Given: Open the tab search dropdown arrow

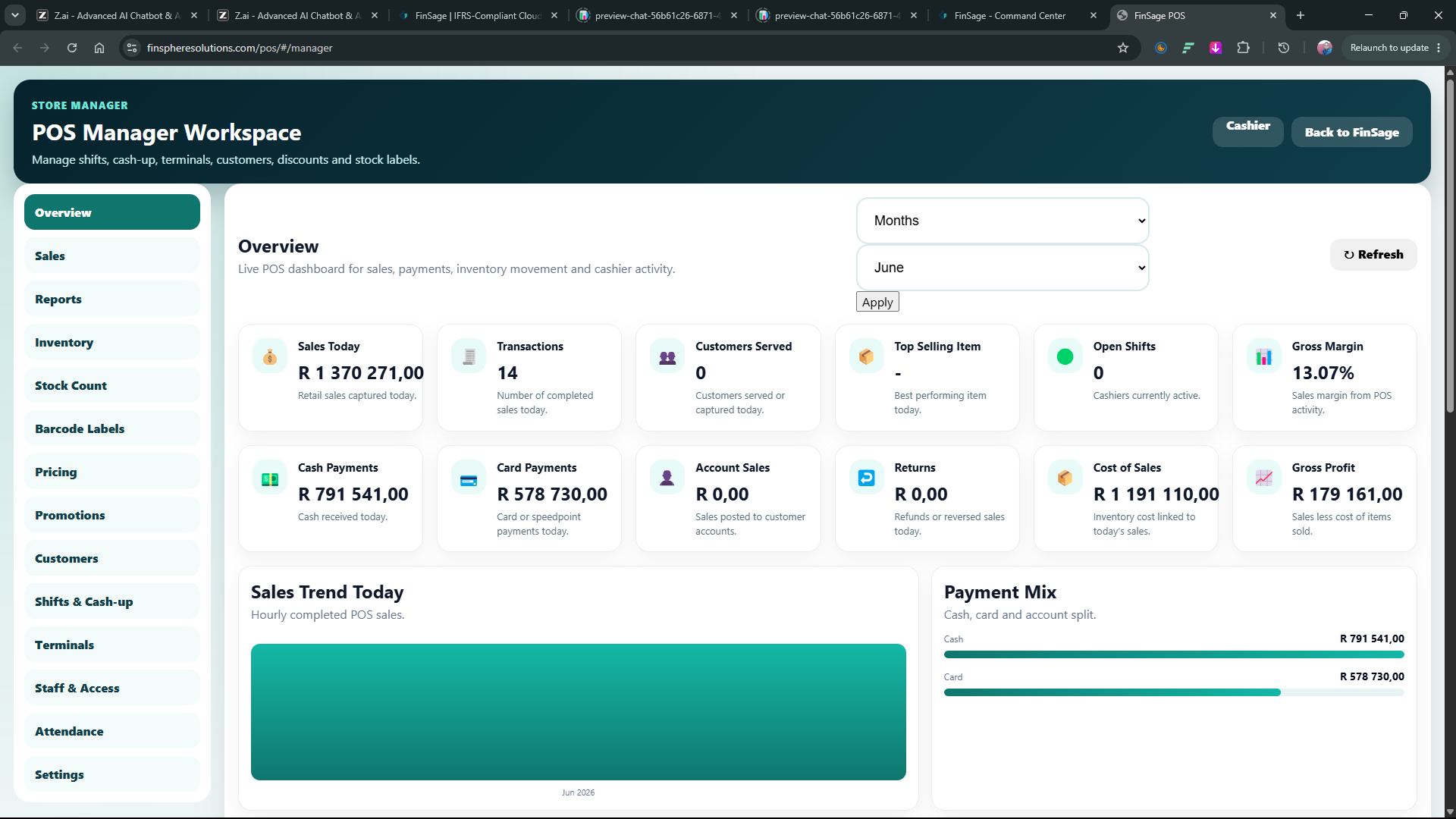Looking at the screenshot, I should click(x=14, y=15).
